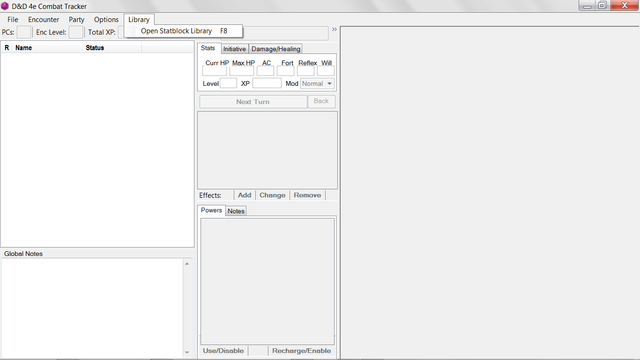The image size is (640, 360).
Task: Click the Max HP input field
Action: pyautogui.click(x=242, y=71)
